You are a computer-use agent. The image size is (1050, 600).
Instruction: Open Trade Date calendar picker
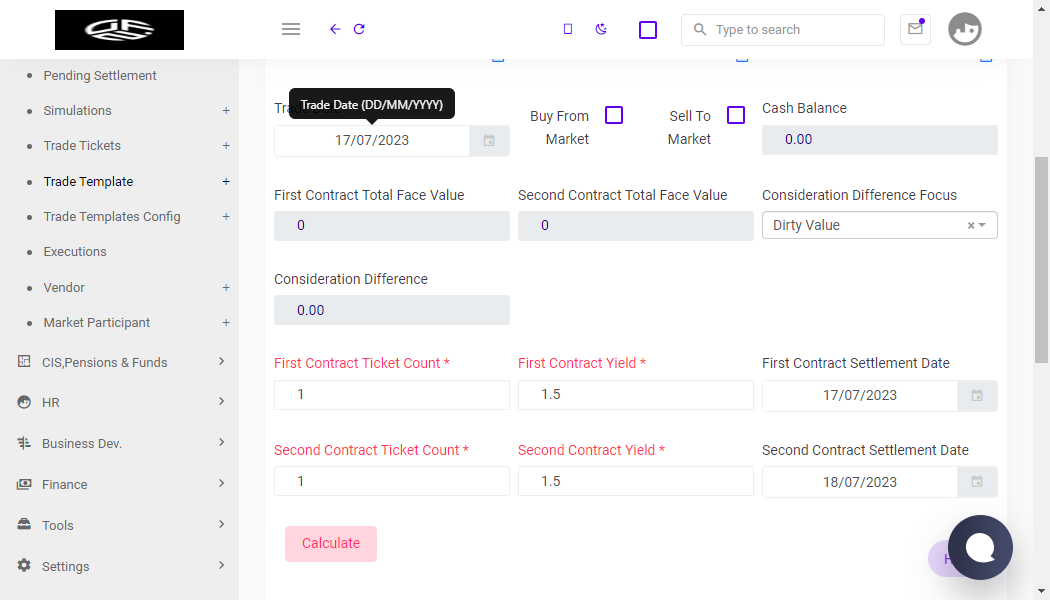(x=489, y=141)
